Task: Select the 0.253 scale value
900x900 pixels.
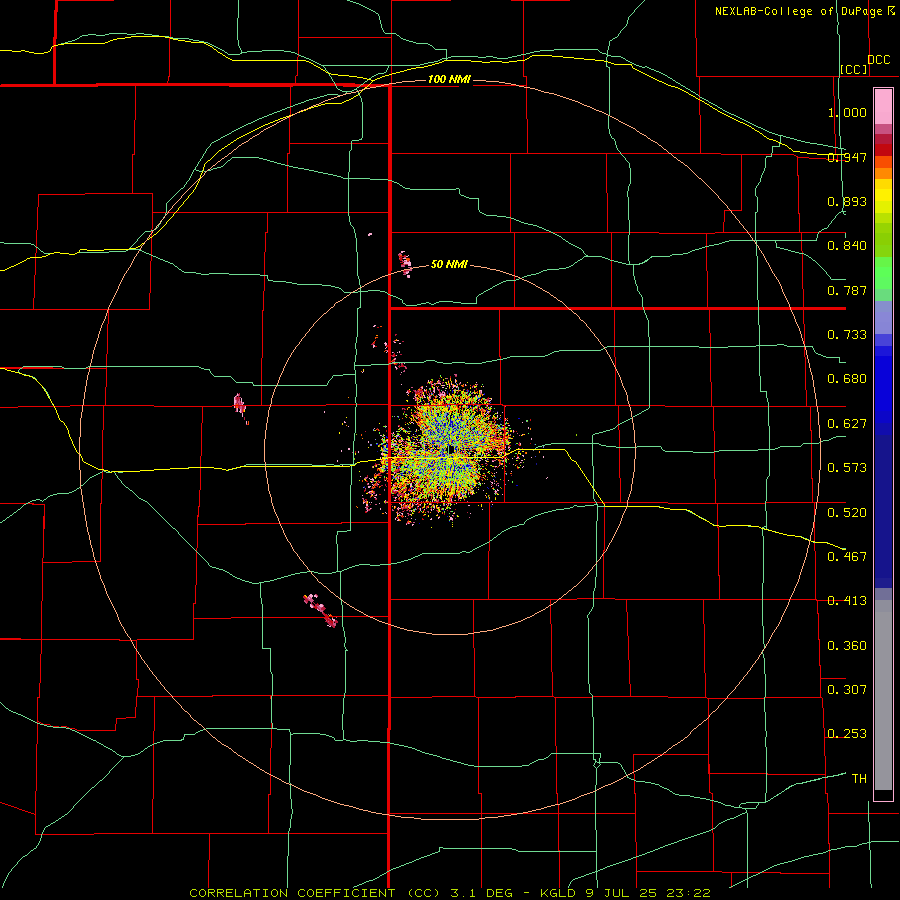Action: point(847,734)
